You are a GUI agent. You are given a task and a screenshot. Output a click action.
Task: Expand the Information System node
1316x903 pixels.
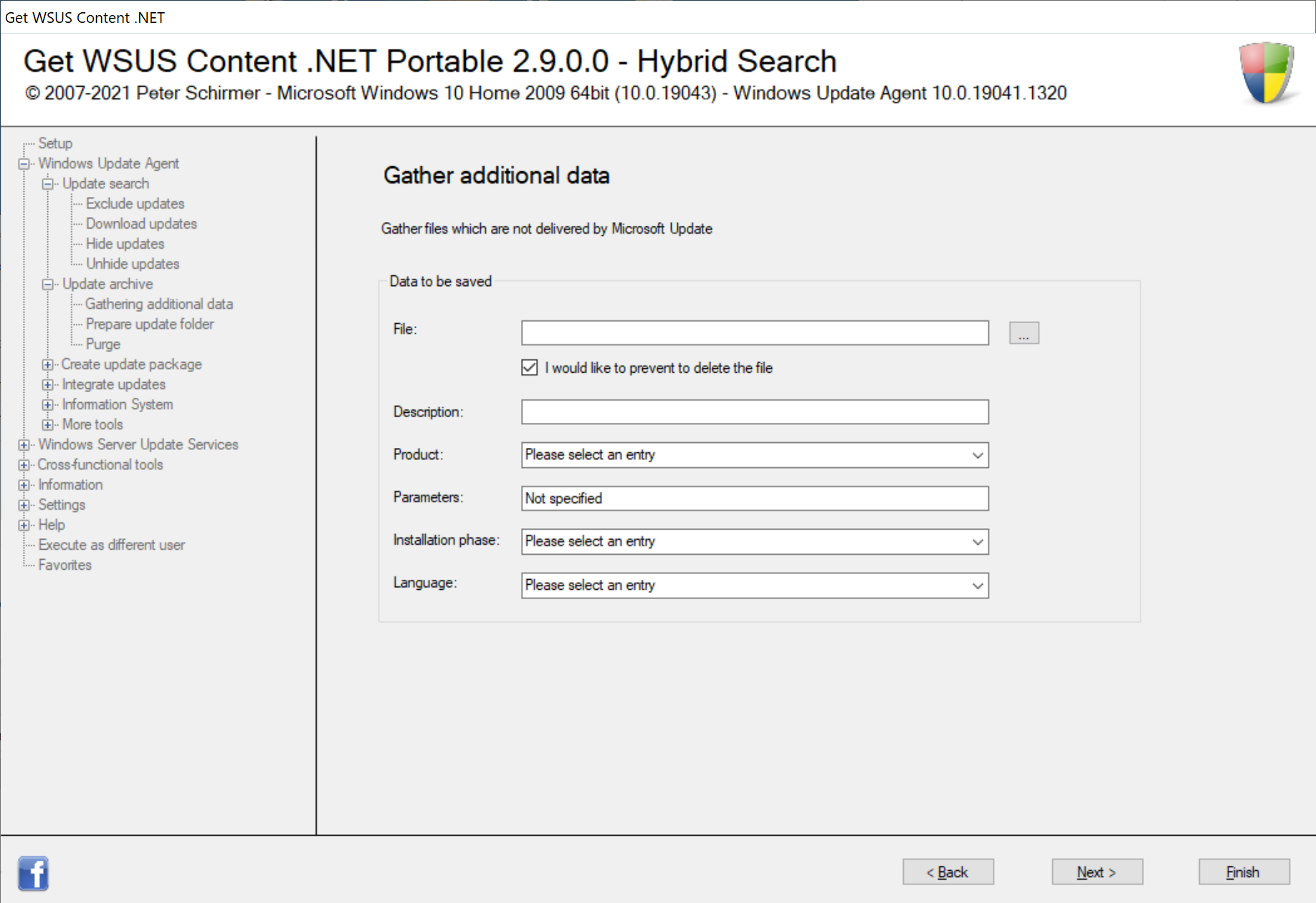tap(47, 405)
